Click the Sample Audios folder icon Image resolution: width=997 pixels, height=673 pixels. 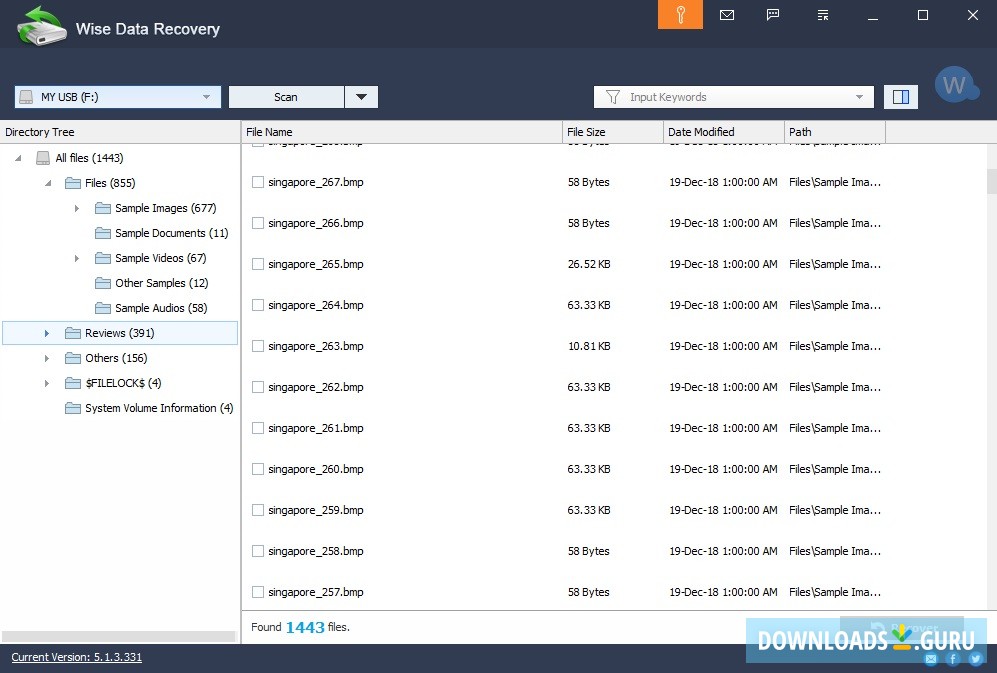[x=102, y=308]
